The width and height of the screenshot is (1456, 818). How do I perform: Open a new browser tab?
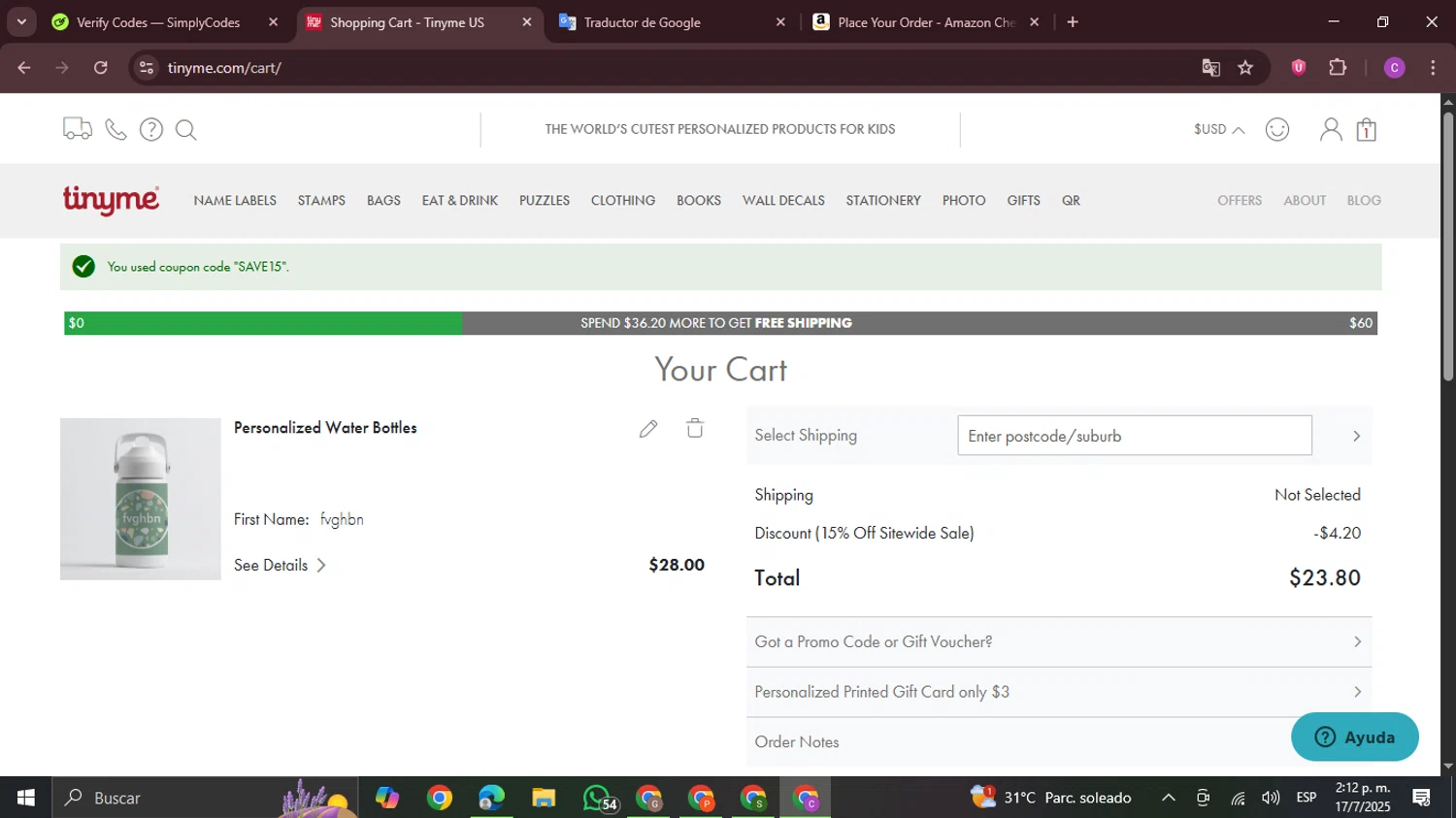point(1073,22)
